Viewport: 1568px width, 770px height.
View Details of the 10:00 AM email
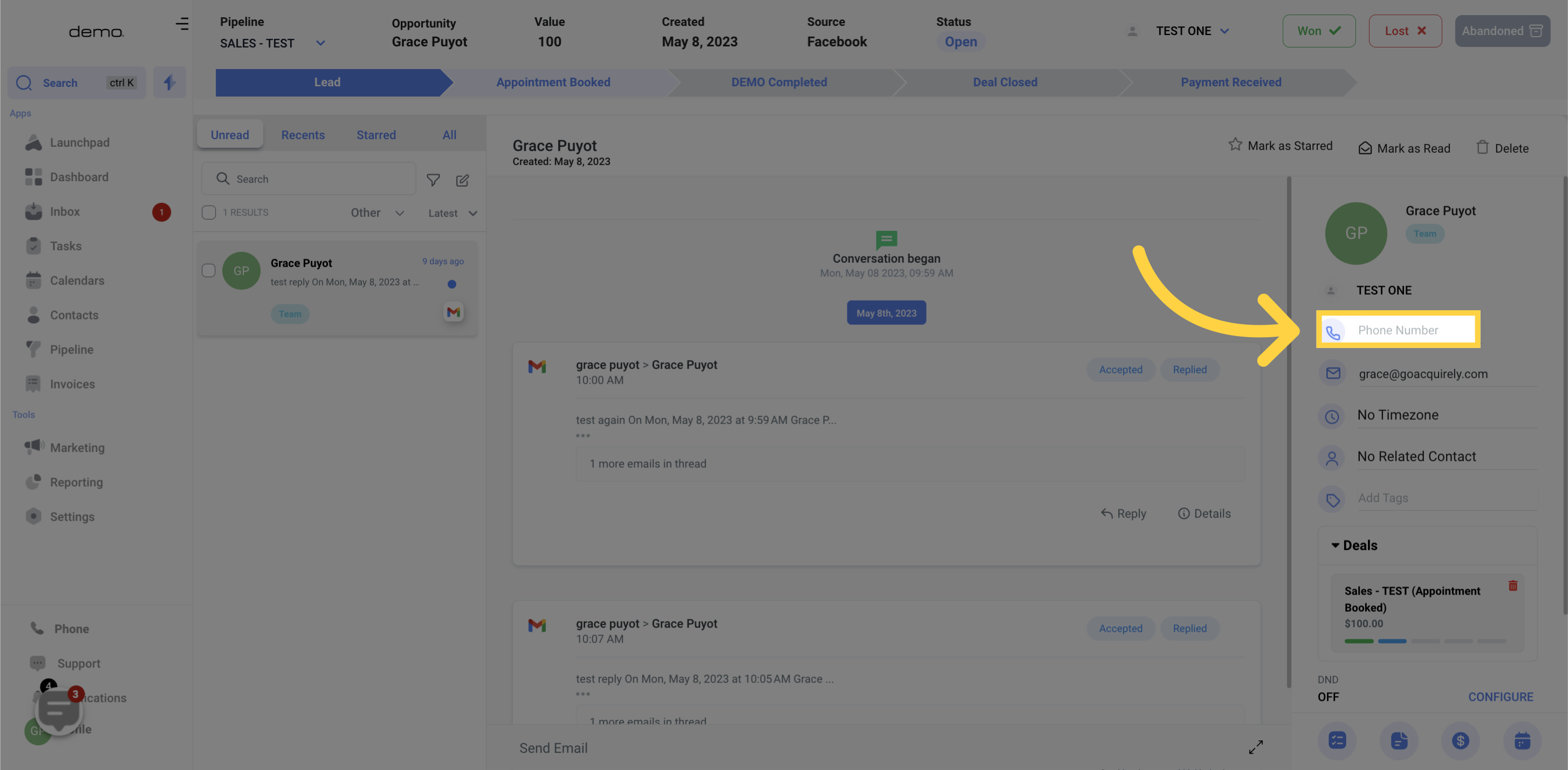pos(1203,514)
